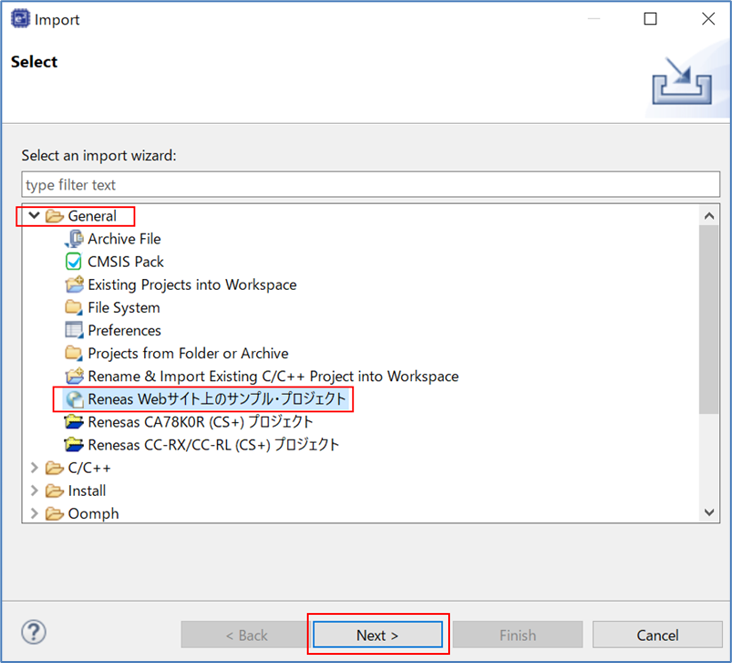This screenshot has height=663, width=732.
Task: Click the Preferences table icon
Action: click(x=74, y=331)
